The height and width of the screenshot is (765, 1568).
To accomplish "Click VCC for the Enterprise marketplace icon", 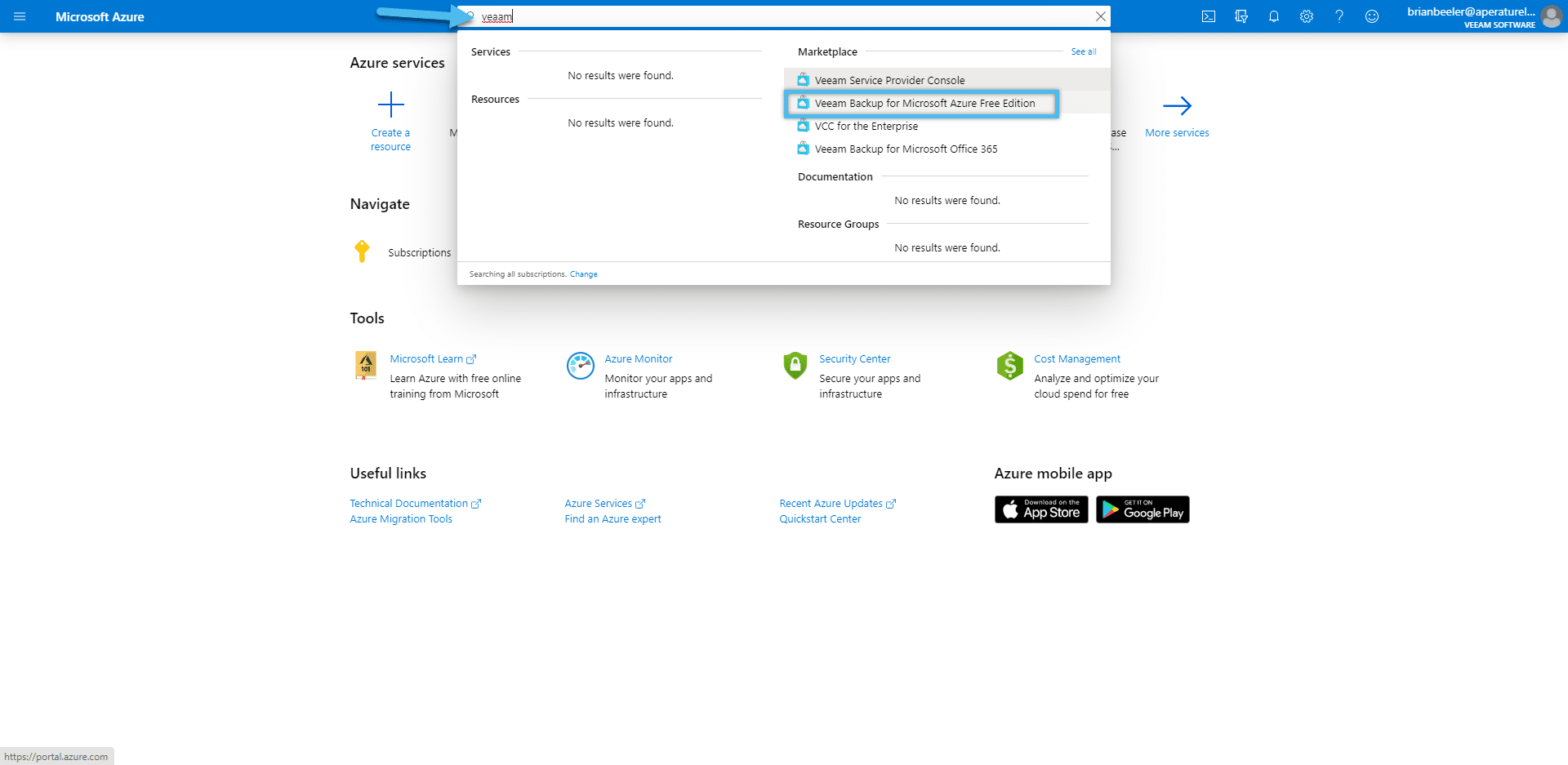I will click(x=804, y=126).
